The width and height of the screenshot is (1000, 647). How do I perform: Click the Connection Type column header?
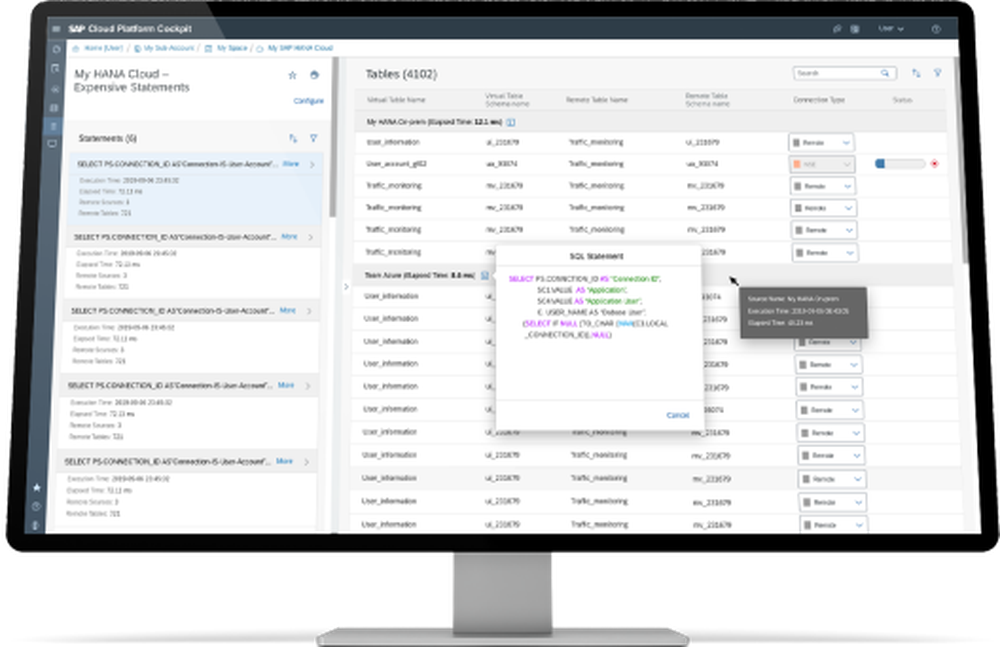click(819, 100)
